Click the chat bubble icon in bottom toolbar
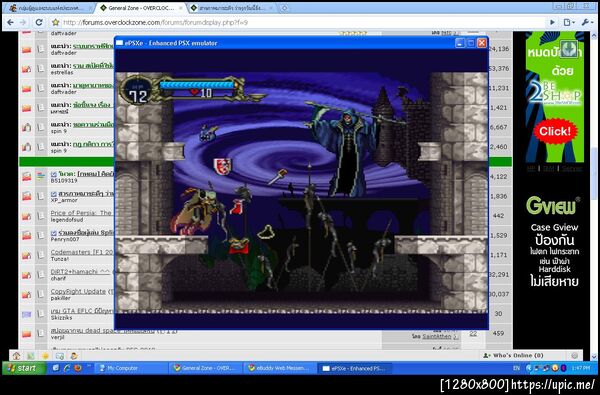600x395 pixels. tap(60, 356)
